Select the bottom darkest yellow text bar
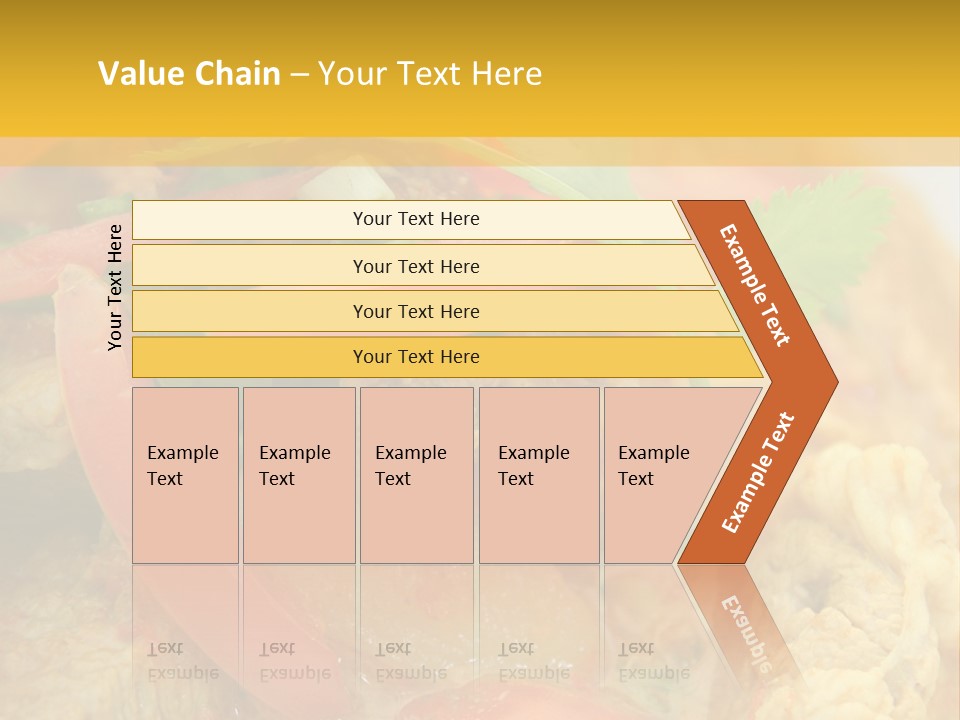This screenshot has width=960, height=720. (416, 357)
